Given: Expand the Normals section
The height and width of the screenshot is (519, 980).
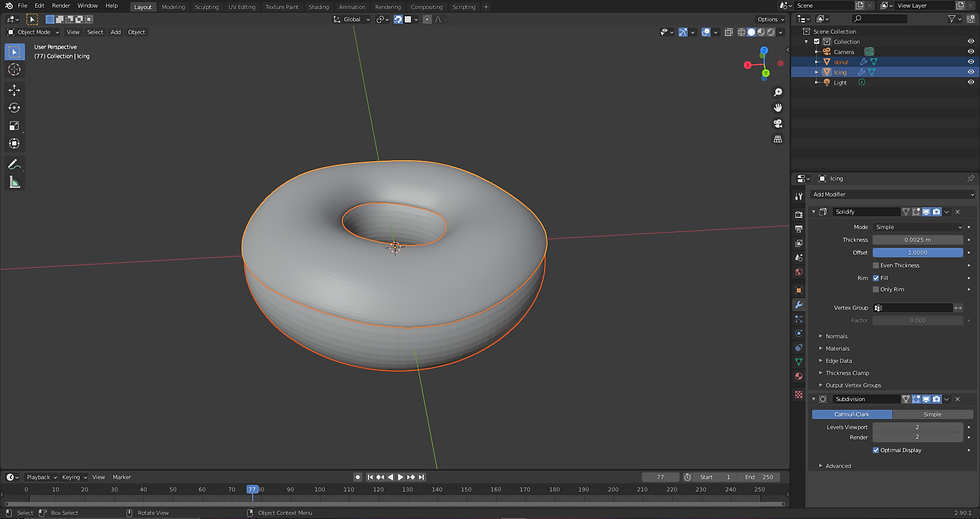Looking at the screenshot, I should pos(836,336).
